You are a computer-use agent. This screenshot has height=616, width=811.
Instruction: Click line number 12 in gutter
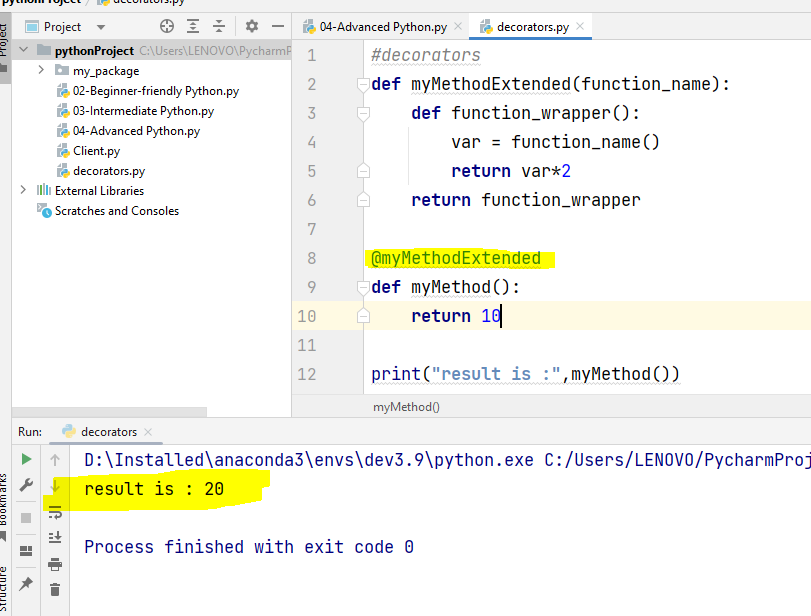click(x=307, y=374)
